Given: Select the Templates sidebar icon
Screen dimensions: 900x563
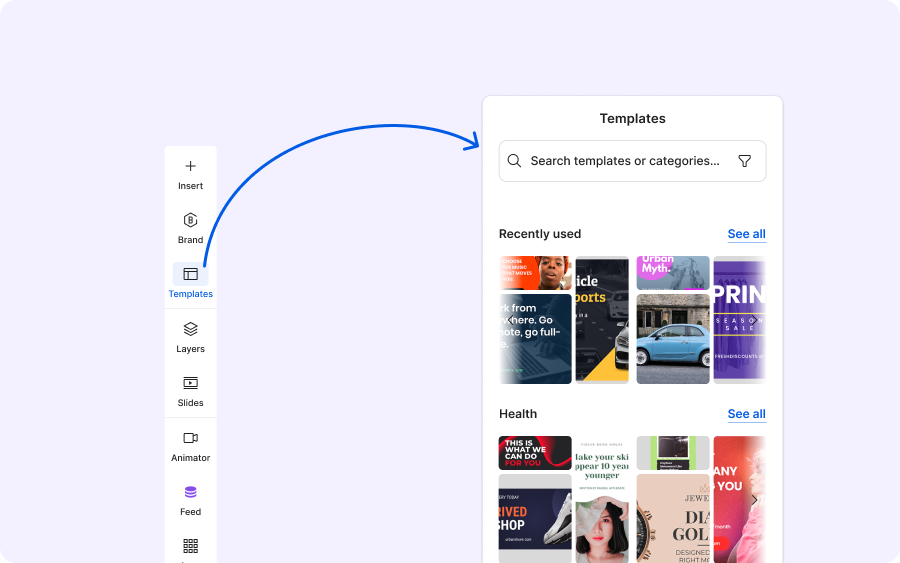Looking at the screenshot, I should point(191,274).
